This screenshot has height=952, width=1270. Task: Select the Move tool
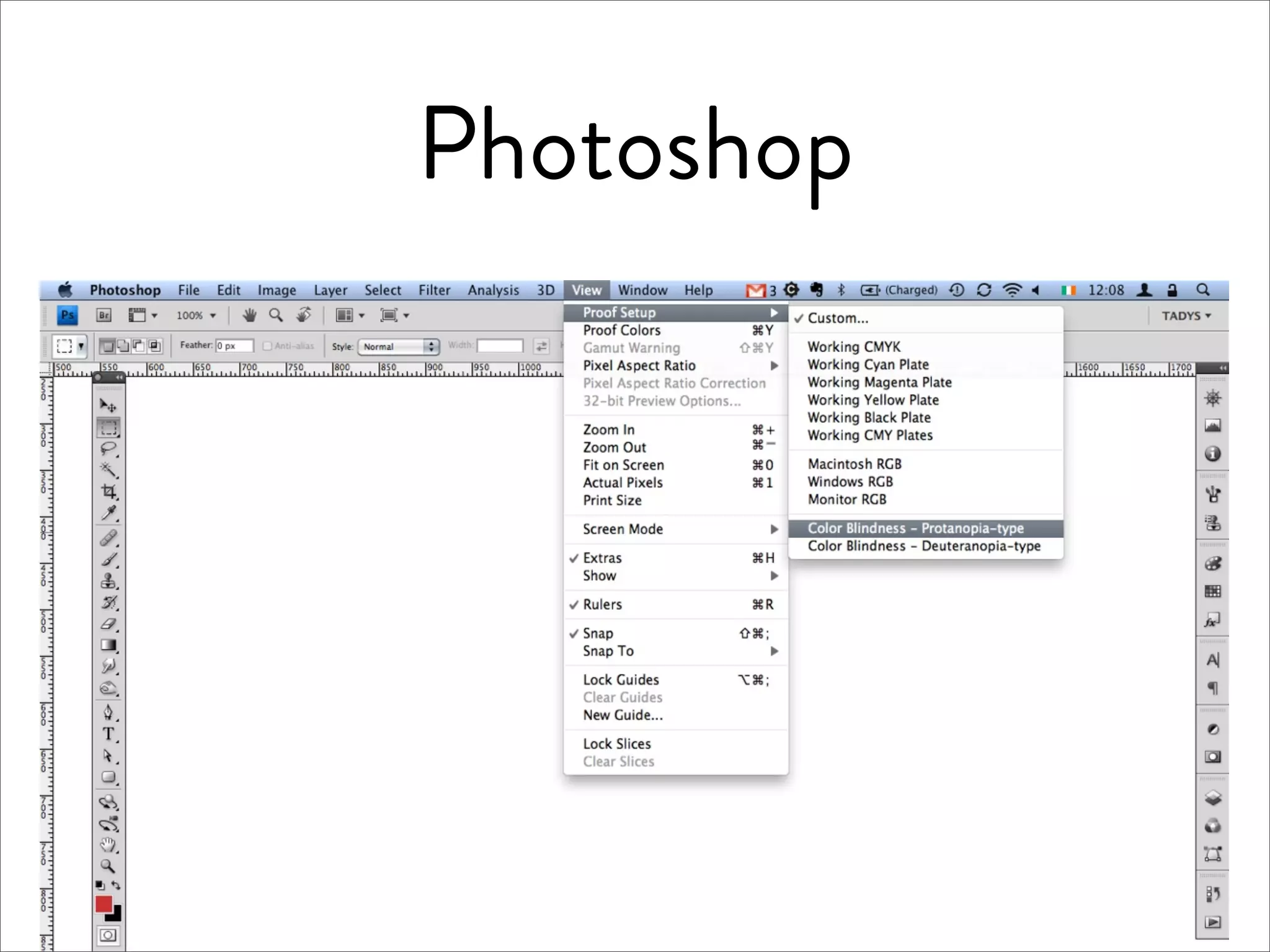click(x=109, y=405)
